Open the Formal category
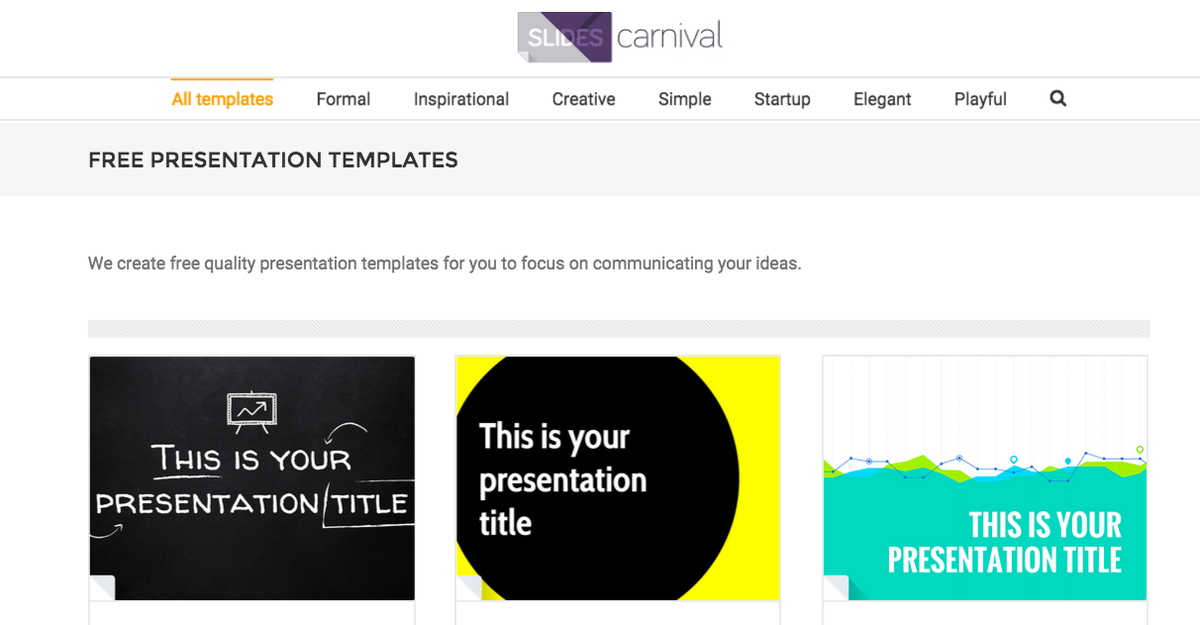The width and height of the screenshot is (1200, 625). [x=343, y=99]
